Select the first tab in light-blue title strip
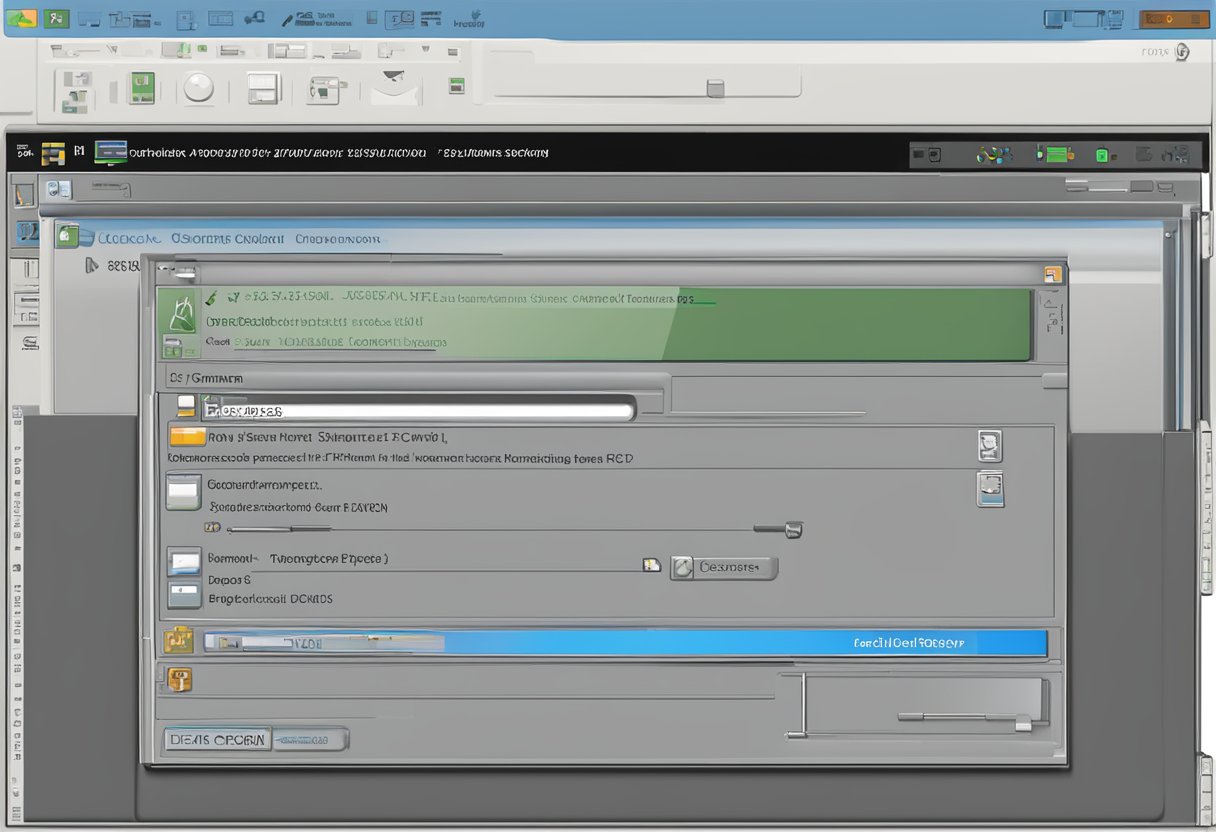The width and height of the screenshot is (1216, 832). [127, 239]
